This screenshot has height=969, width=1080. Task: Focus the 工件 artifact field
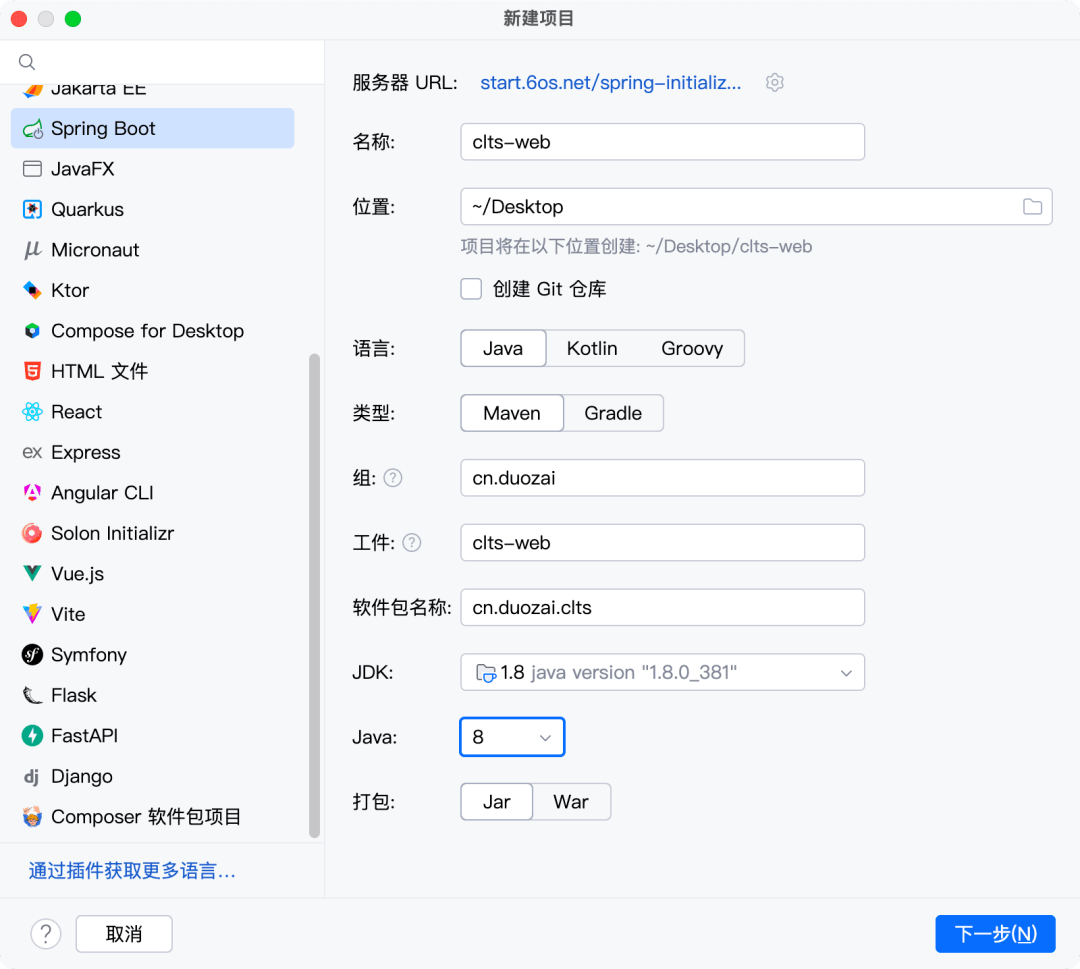663,543
